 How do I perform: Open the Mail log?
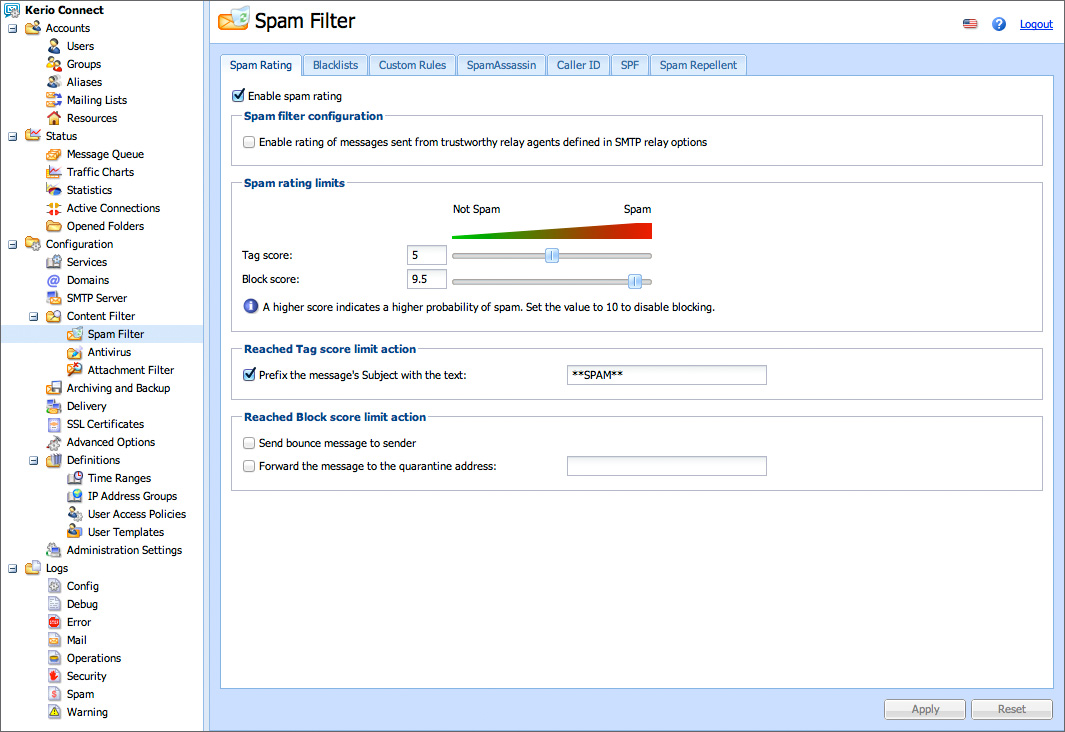[x=77, y=640]
